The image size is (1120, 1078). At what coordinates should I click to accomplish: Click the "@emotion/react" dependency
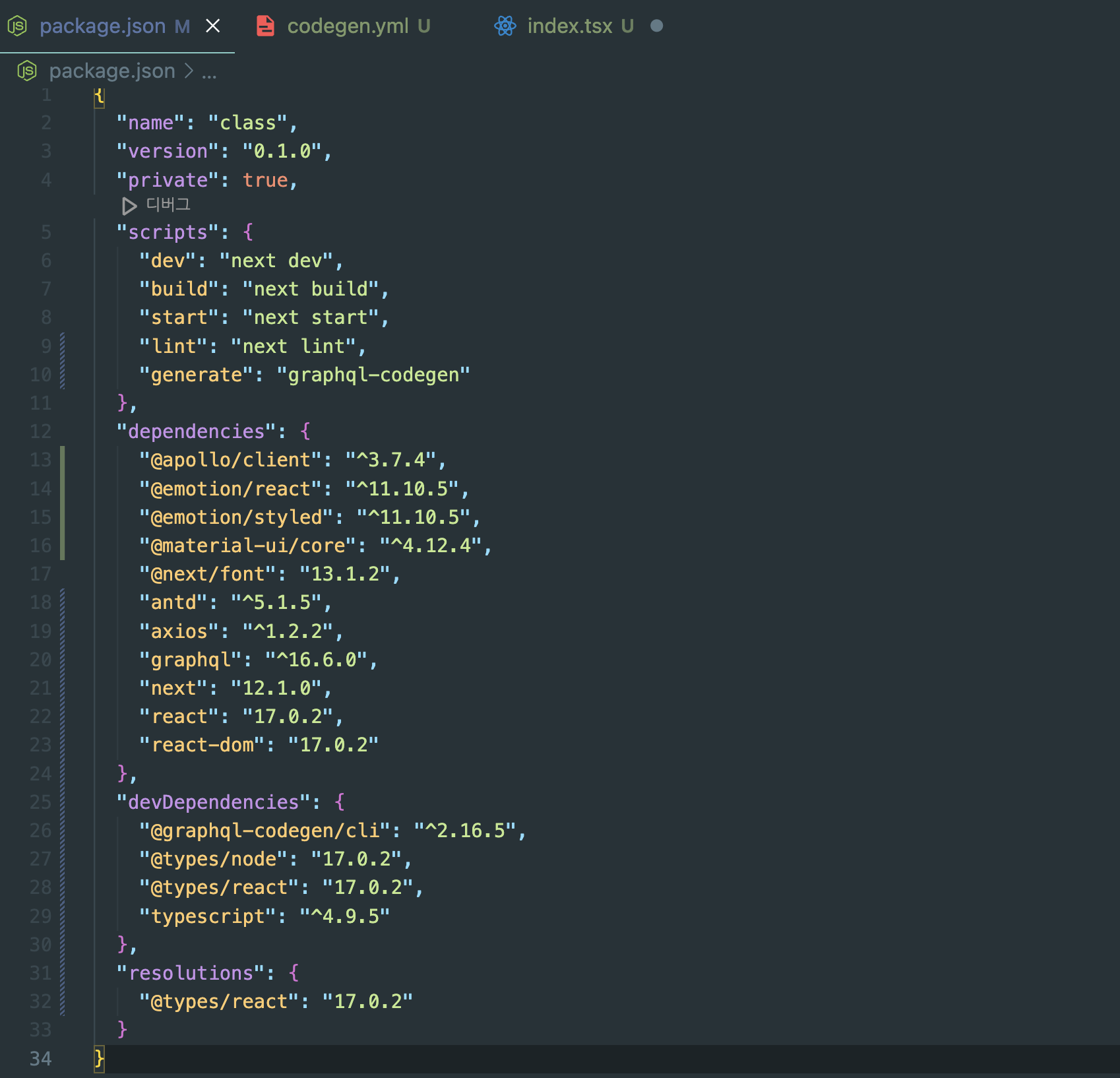click(x=231, y=489)
